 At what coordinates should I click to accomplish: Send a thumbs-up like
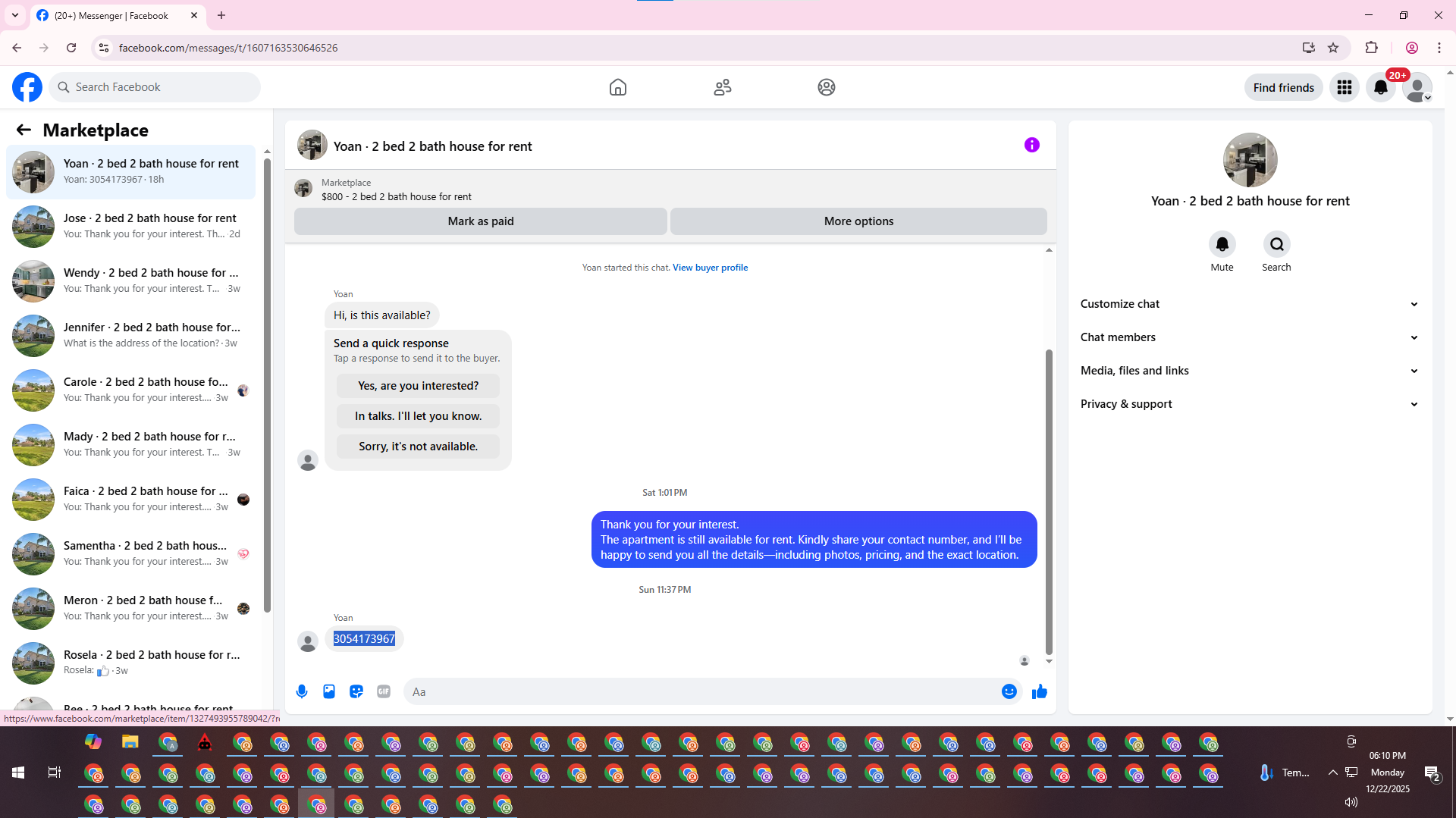(x=1040, y=691)
